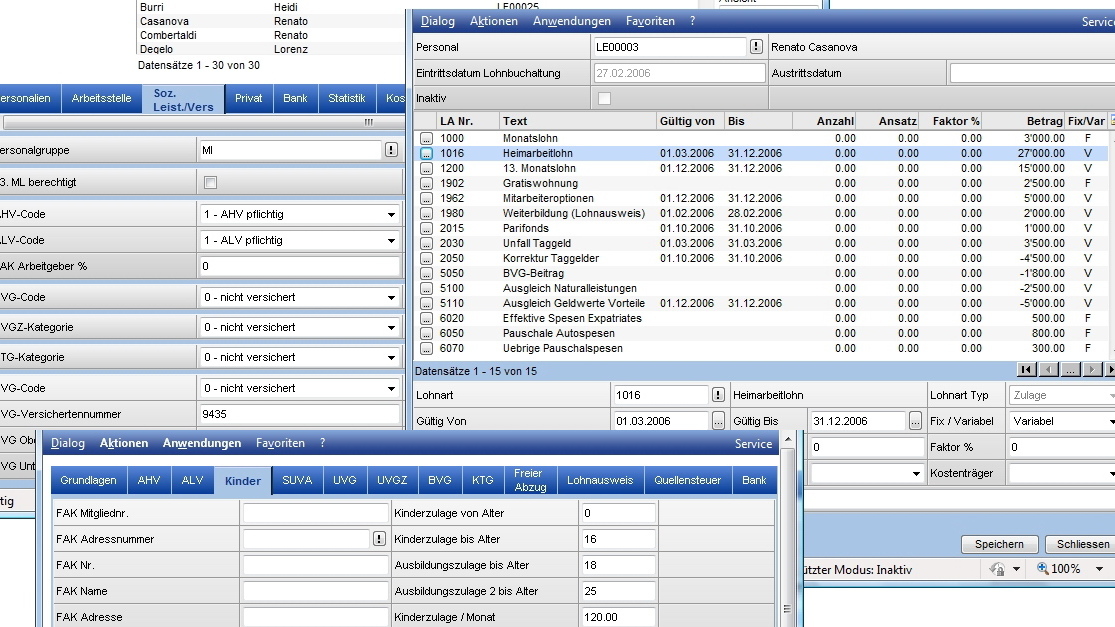Click the Speichern button
The image size is (1115, 627).
click(x=999, y=544)
